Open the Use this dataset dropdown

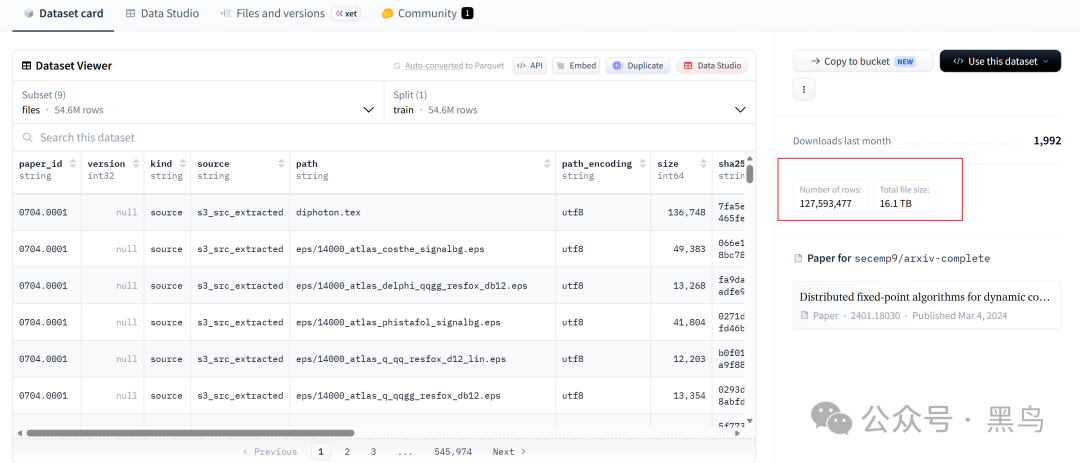(x=1001, y=61)
